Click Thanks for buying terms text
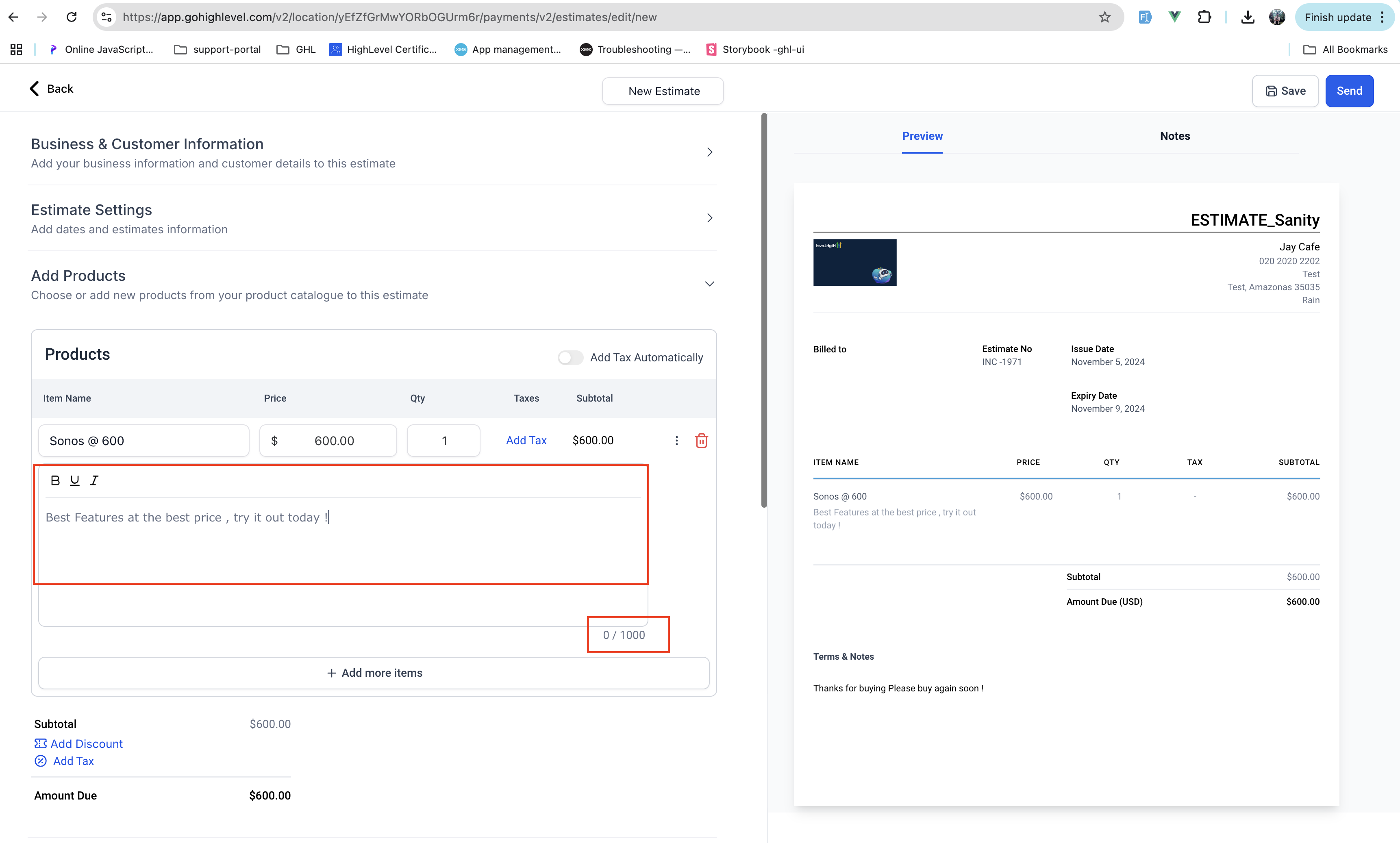 click(898, 688)
